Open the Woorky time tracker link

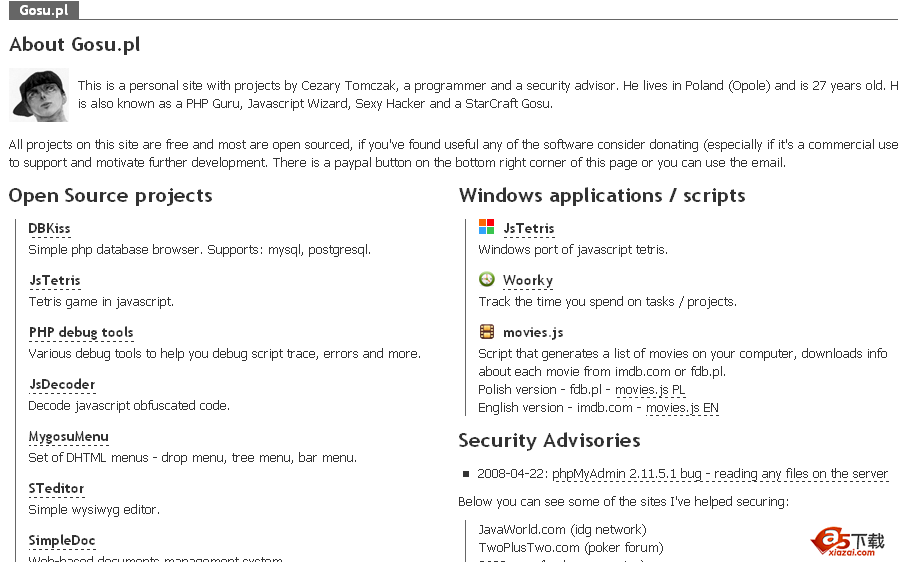[527, 281]
